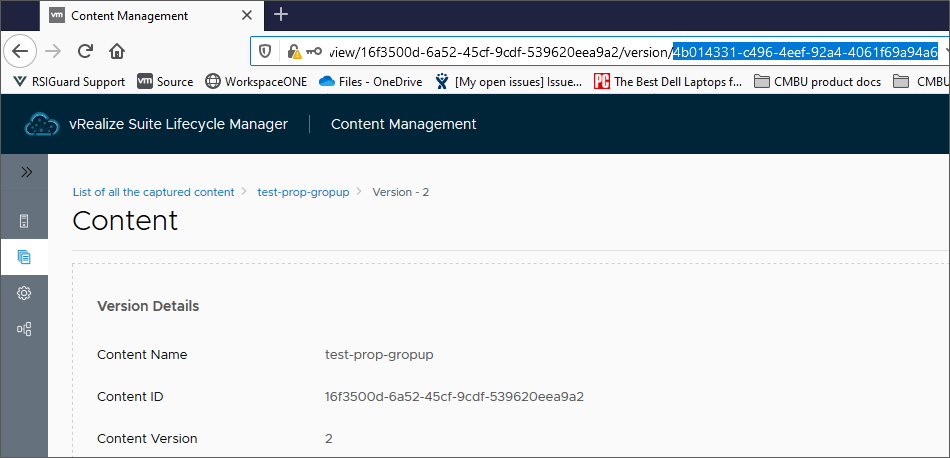This screenshot has height=458, width=950.
Task: Open the settings gear sidebar icon
Action: coord(24,293)
